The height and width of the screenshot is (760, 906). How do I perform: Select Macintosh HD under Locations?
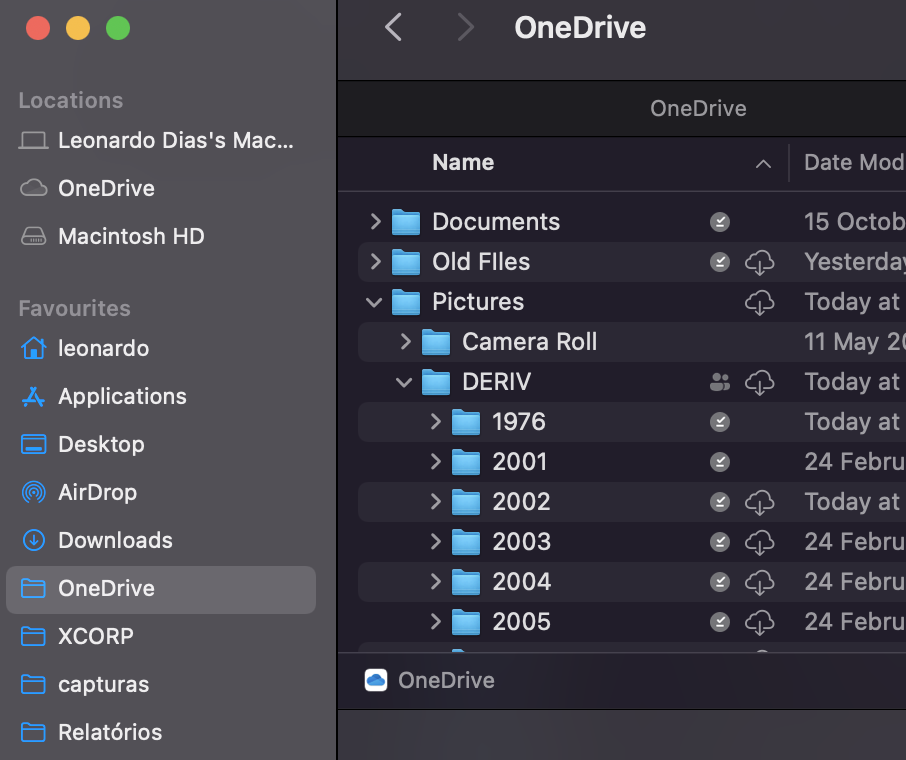pyautogui.click(x=131, y=236)
